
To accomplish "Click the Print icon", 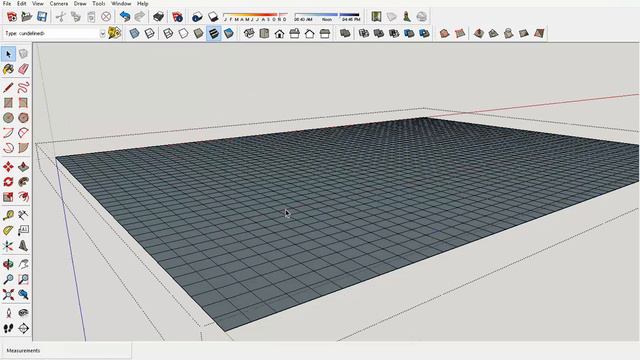I will click(158, 17).
